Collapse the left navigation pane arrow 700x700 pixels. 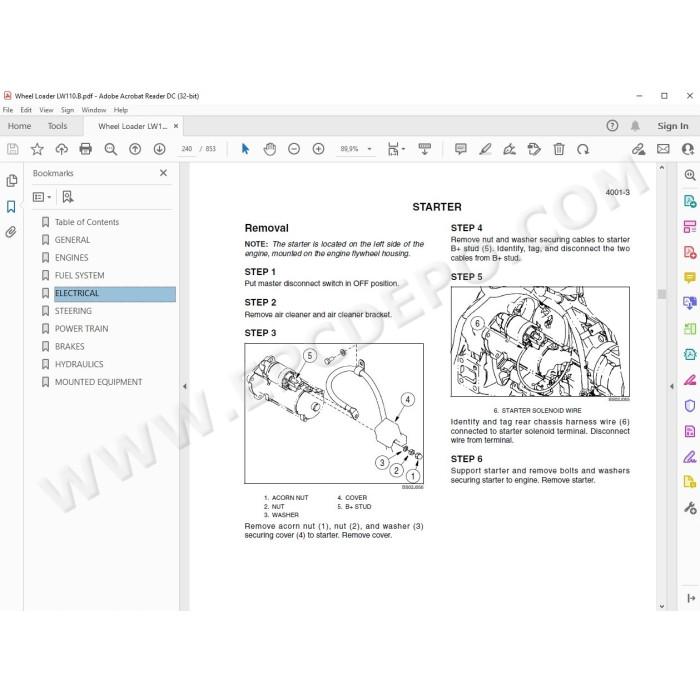coord(184,387)
